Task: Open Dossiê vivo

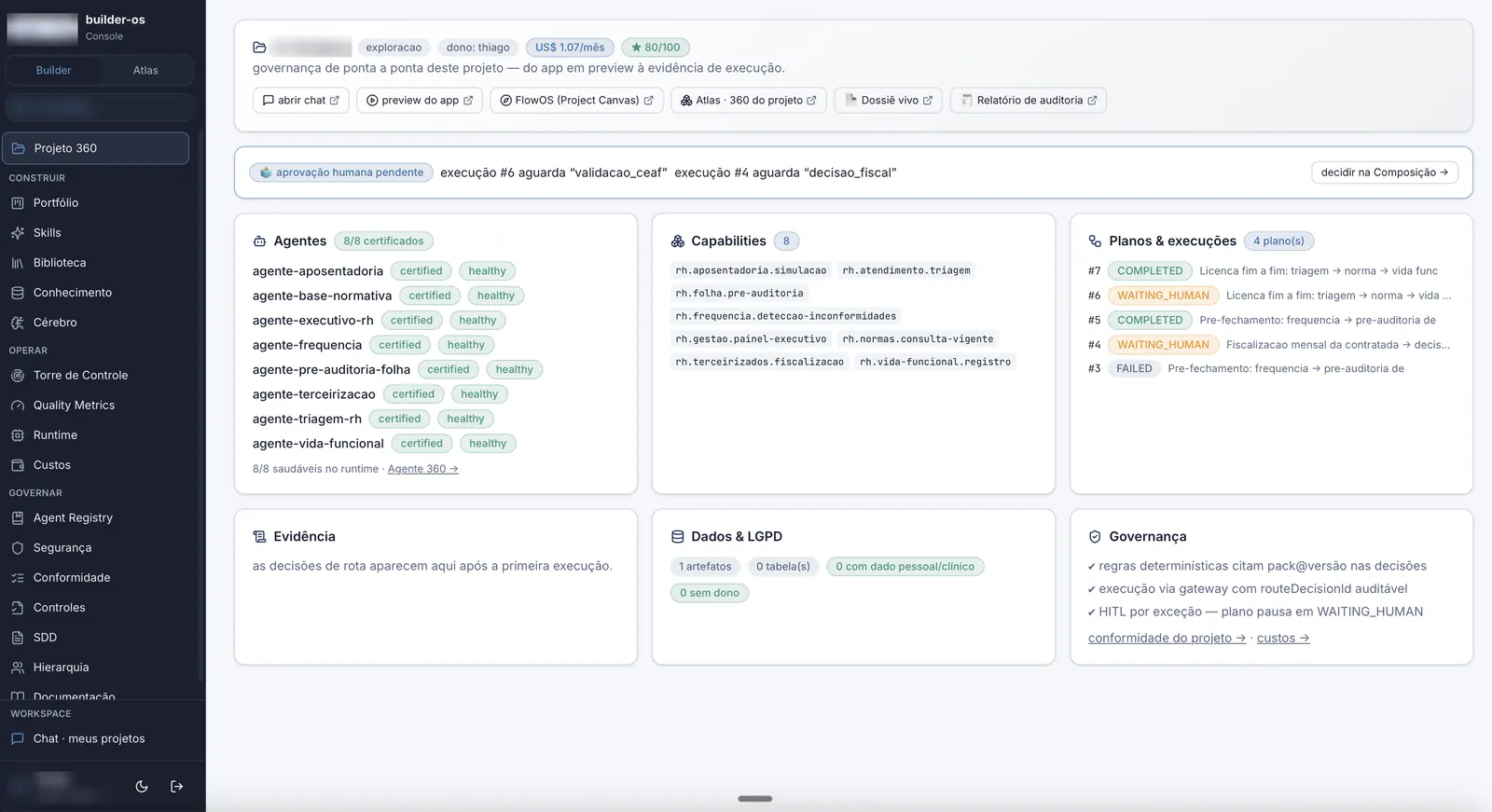Action: tap(888, 100)
